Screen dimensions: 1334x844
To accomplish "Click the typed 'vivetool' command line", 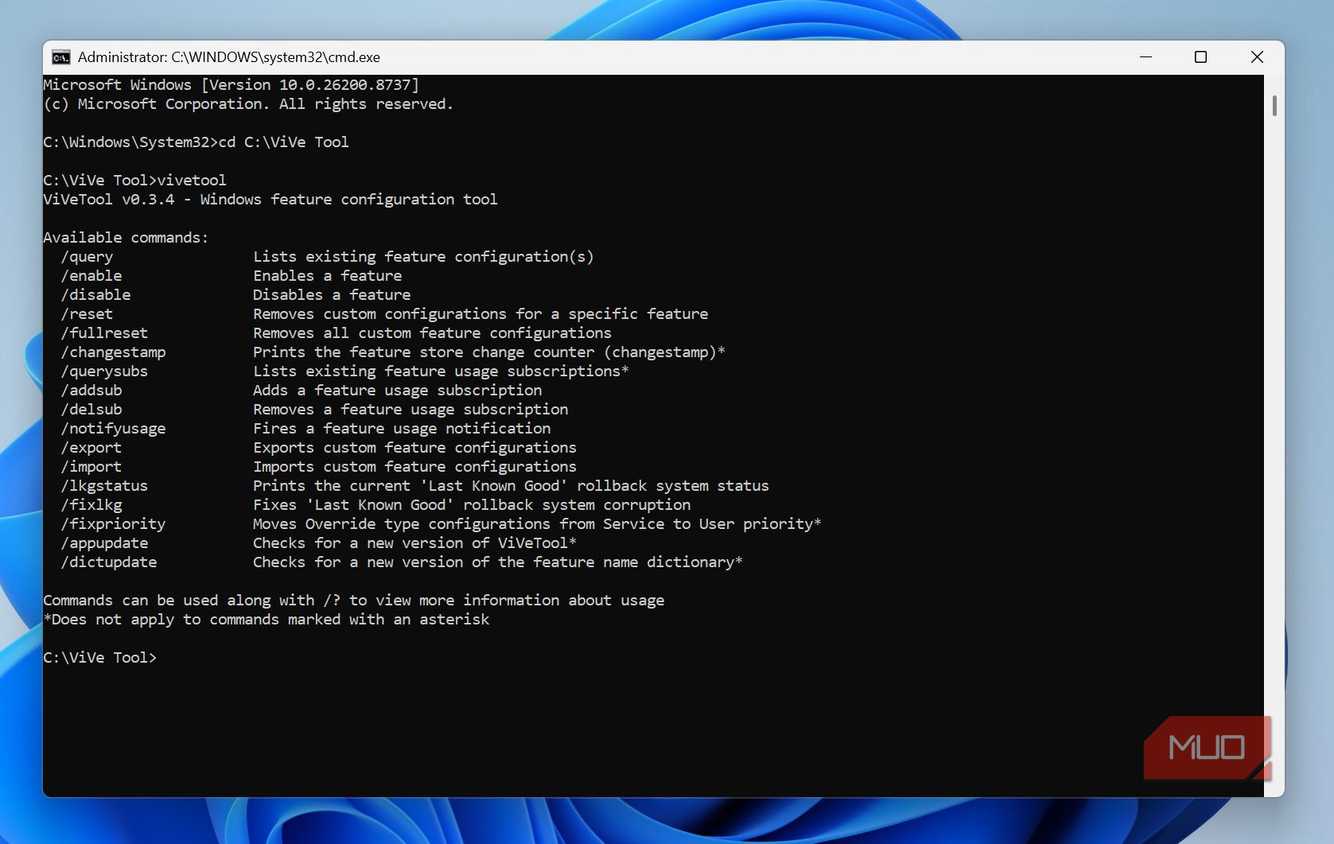I will click(x=192, y=180).
